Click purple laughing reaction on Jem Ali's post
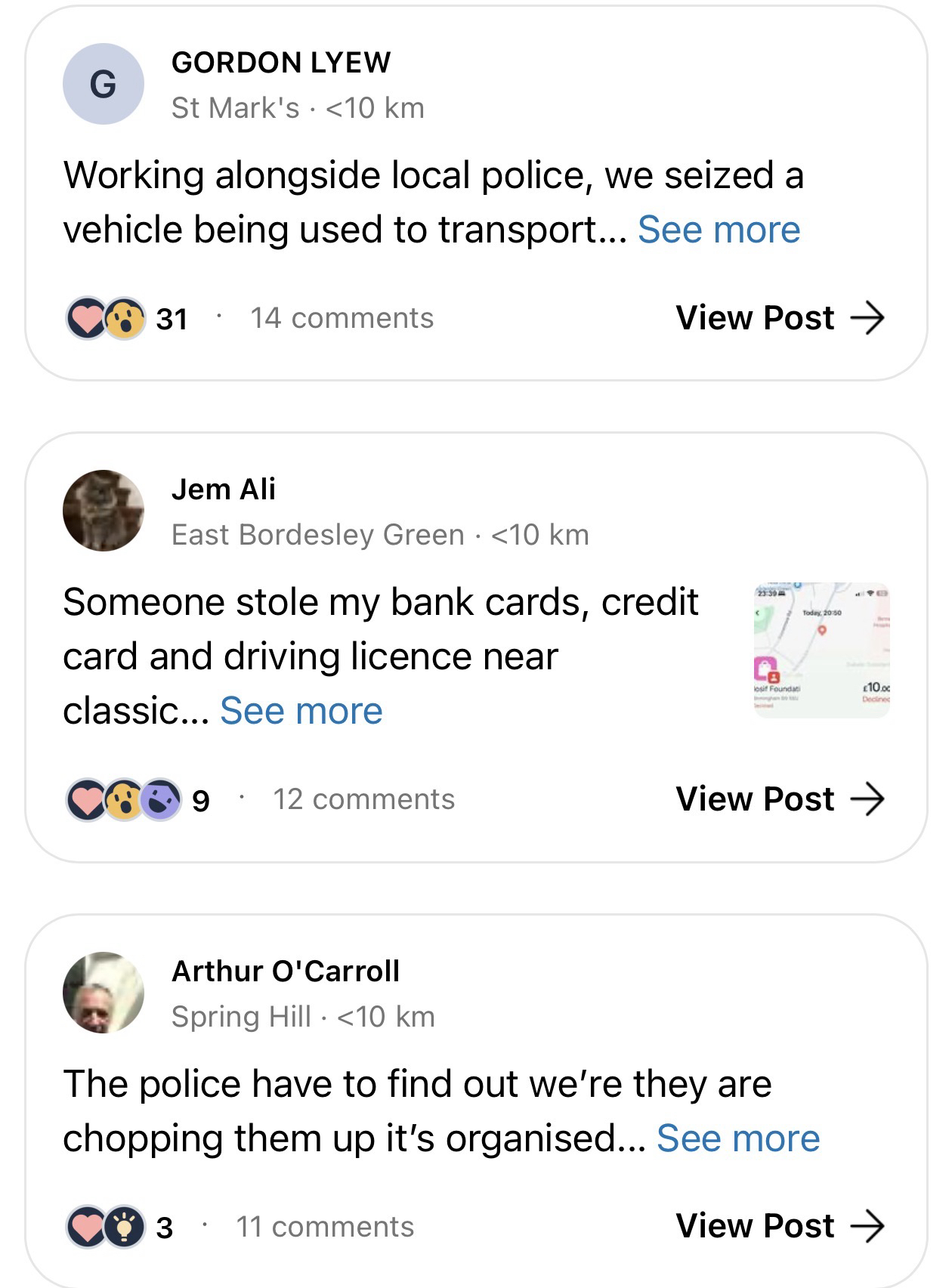Screen dimensions: 952x1288 click(161, 799)
